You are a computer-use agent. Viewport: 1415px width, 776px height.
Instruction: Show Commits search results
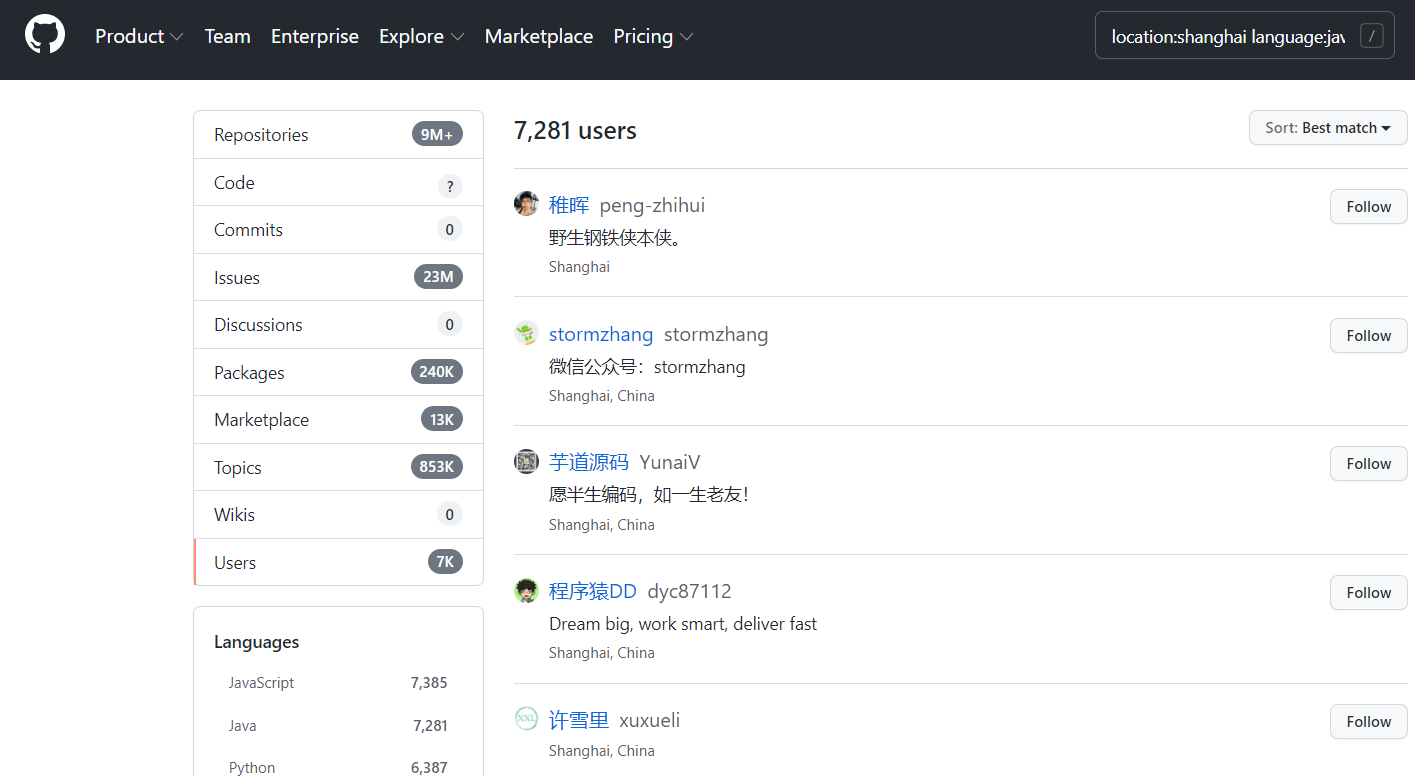click(x=338, y=230)
